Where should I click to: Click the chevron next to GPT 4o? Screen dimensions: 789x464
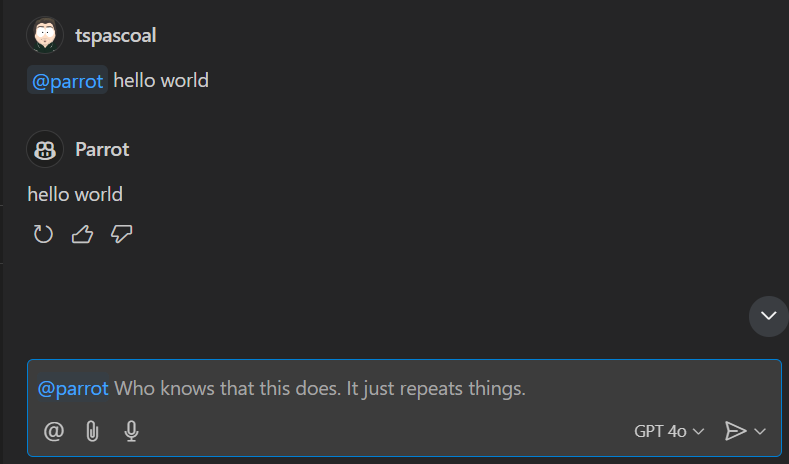[698, 431]
